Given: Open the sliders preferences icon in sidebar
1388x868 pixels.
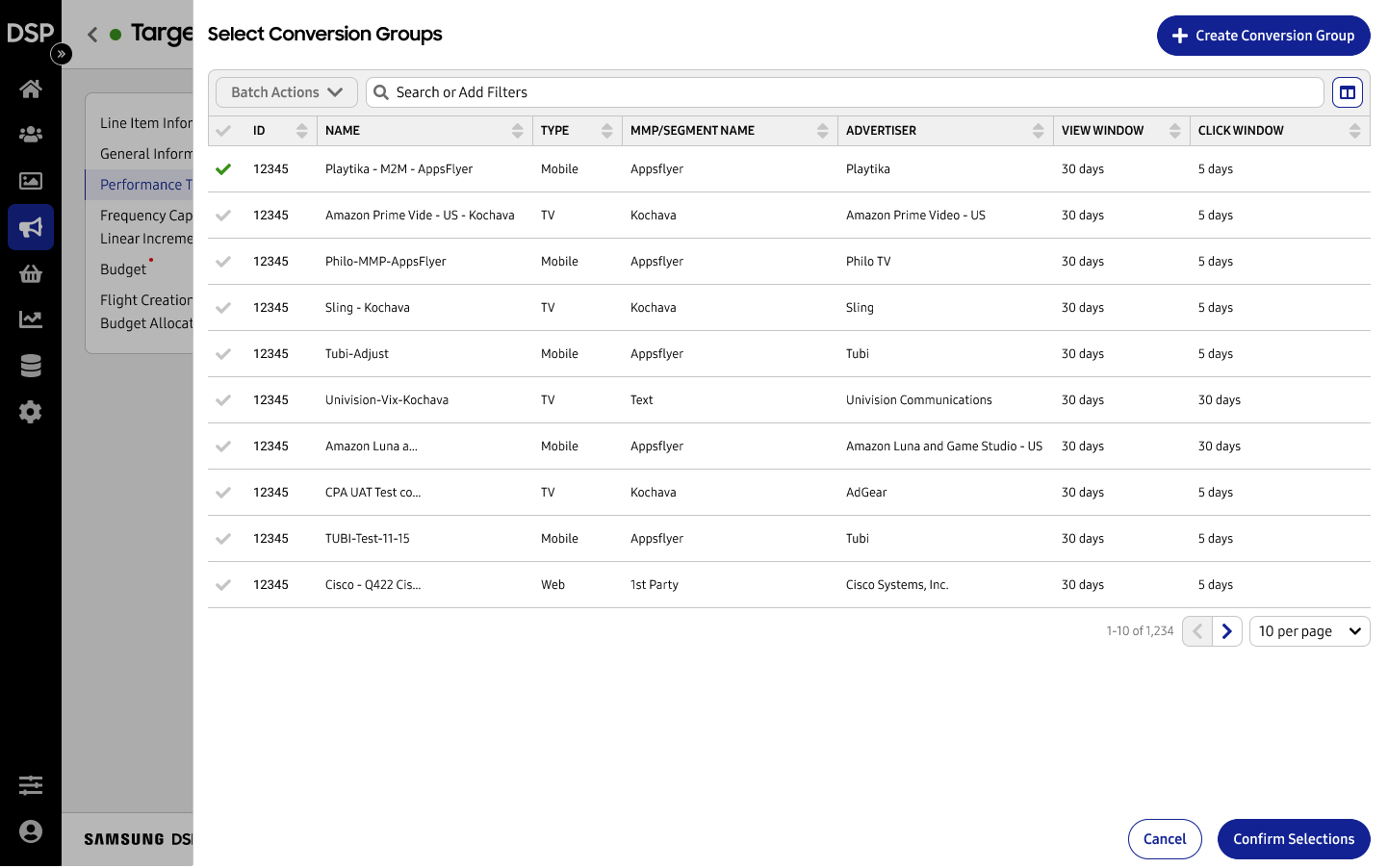Looking at the screenshot, I should [31, 785].
